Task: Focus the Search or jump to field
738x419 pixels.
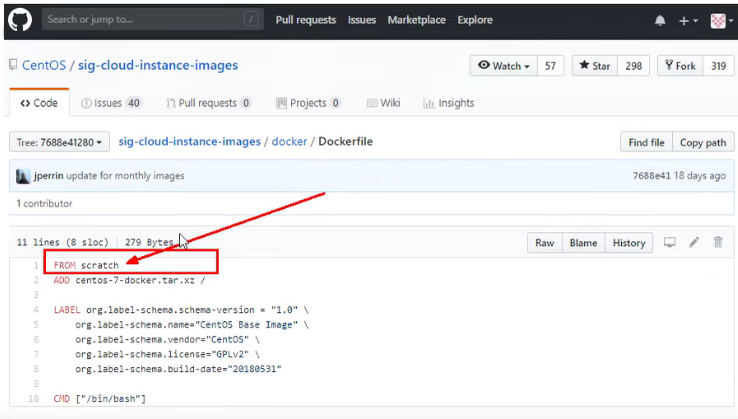Action: click(x=152, y=20)
